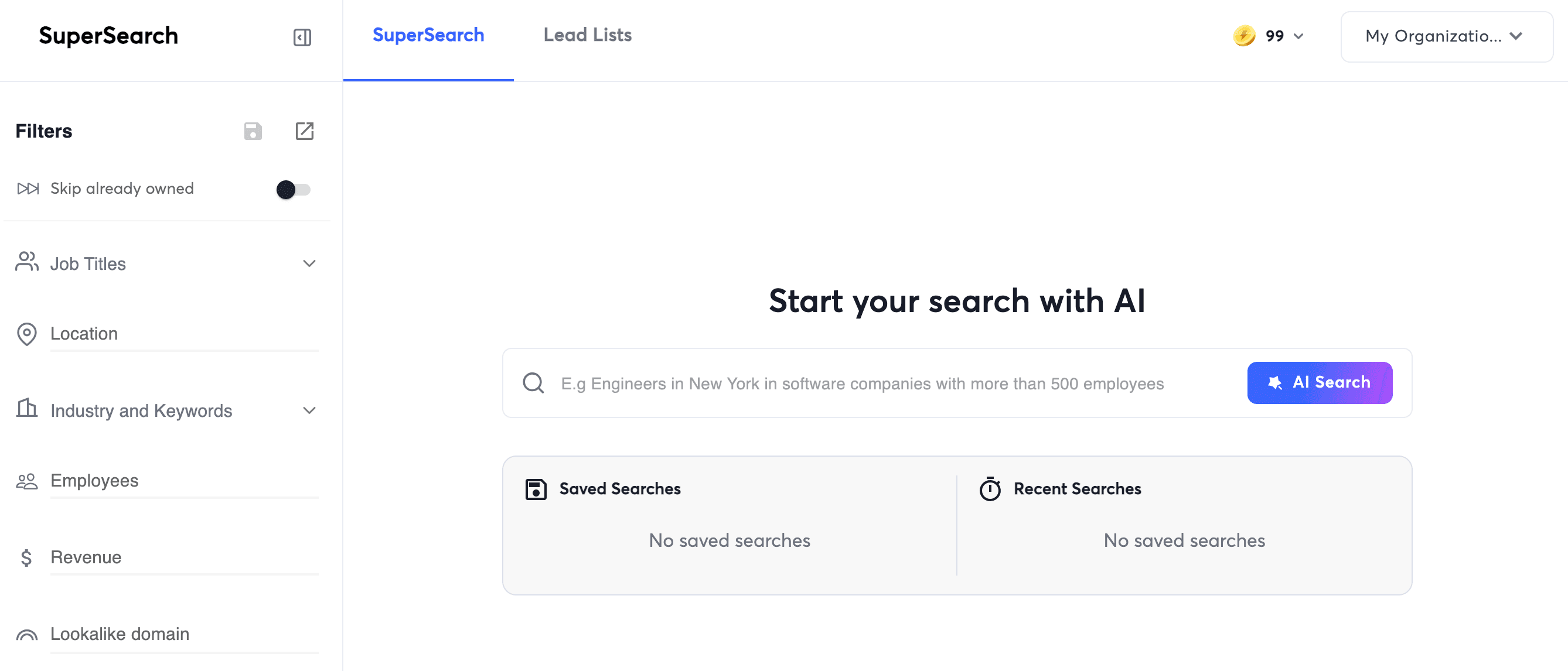Click the Saved Searches disk icon
The width and height of the screenshot is (1568, 671).
coord(536,488)
